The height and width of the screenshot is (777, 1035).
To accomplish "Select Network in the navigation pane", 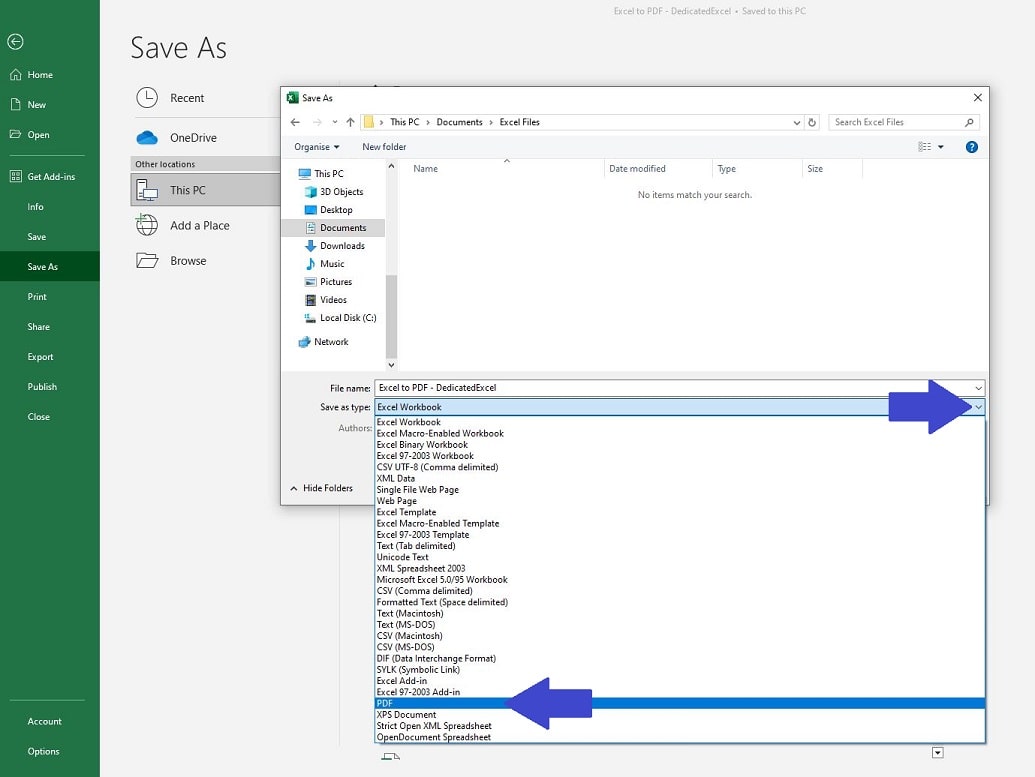I will coord(329,340).
